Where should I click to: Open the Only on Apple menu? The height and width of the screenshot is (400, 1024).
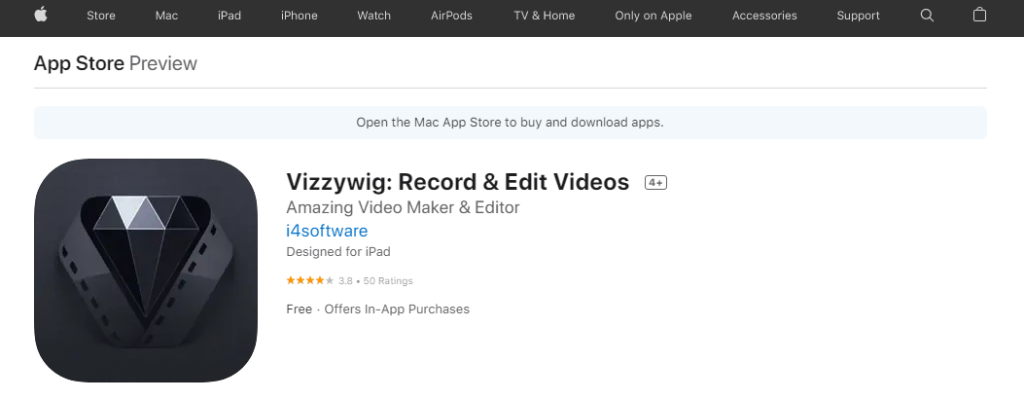click(653, 16)
